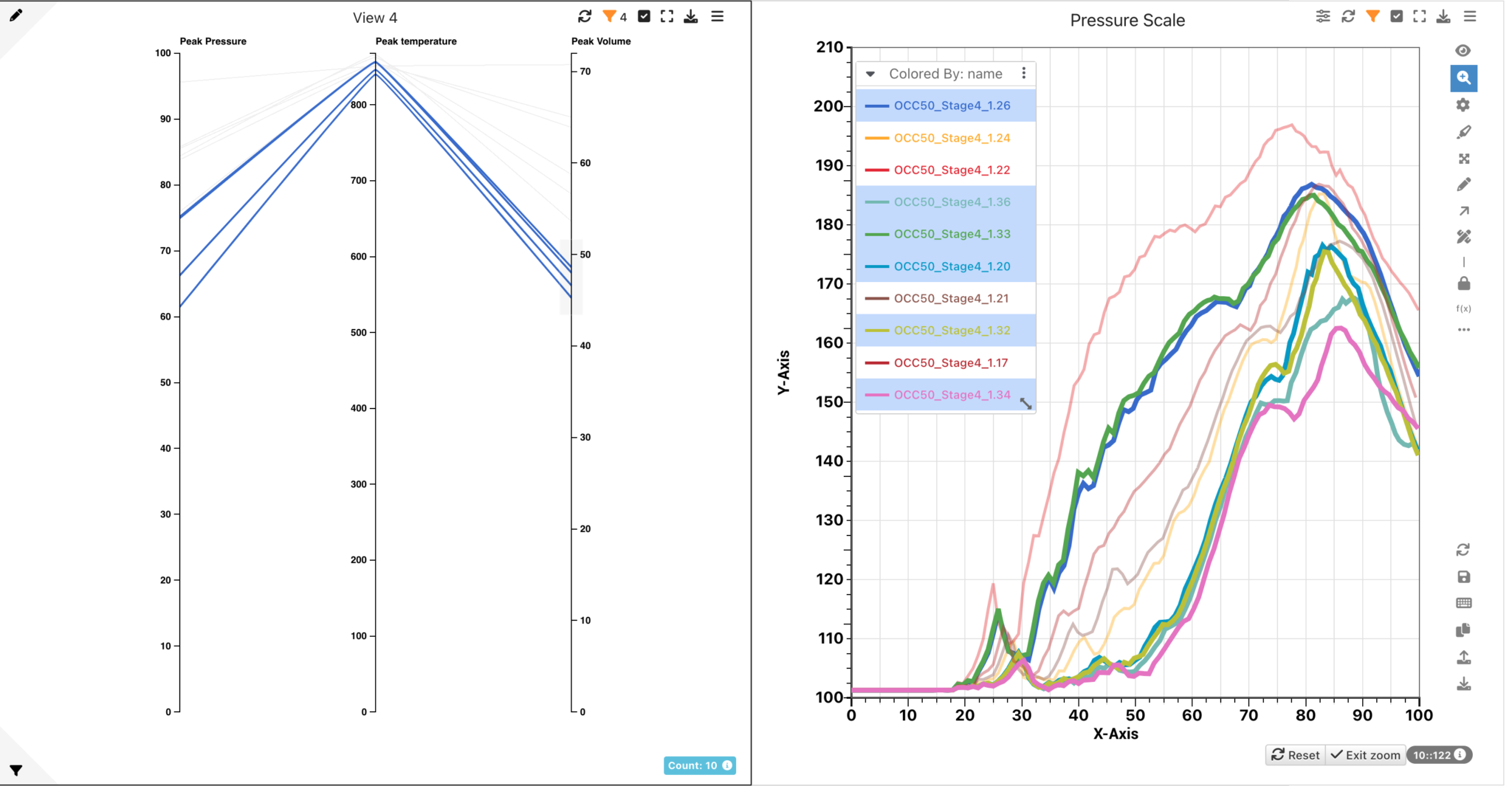Image resolution: width=1512 pixels, height=786 pixels.
Task: Click the refresh icon on Pressure Scale toolbar
Action: (x=1349, y=15)
